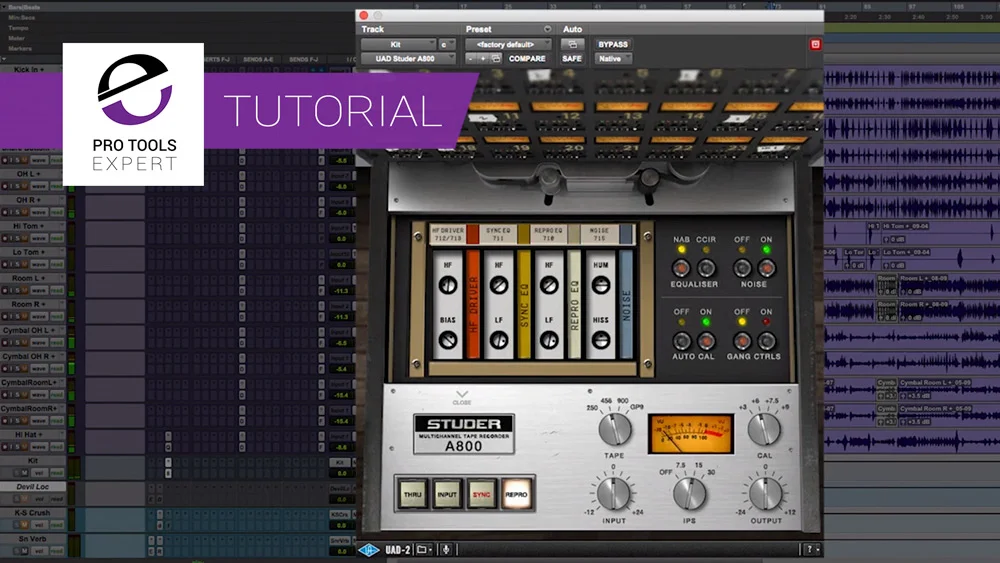This screenshot has height=563, width=1000.
Task: Open the factory default preset dropdown
Action: (x=508, y=45)
